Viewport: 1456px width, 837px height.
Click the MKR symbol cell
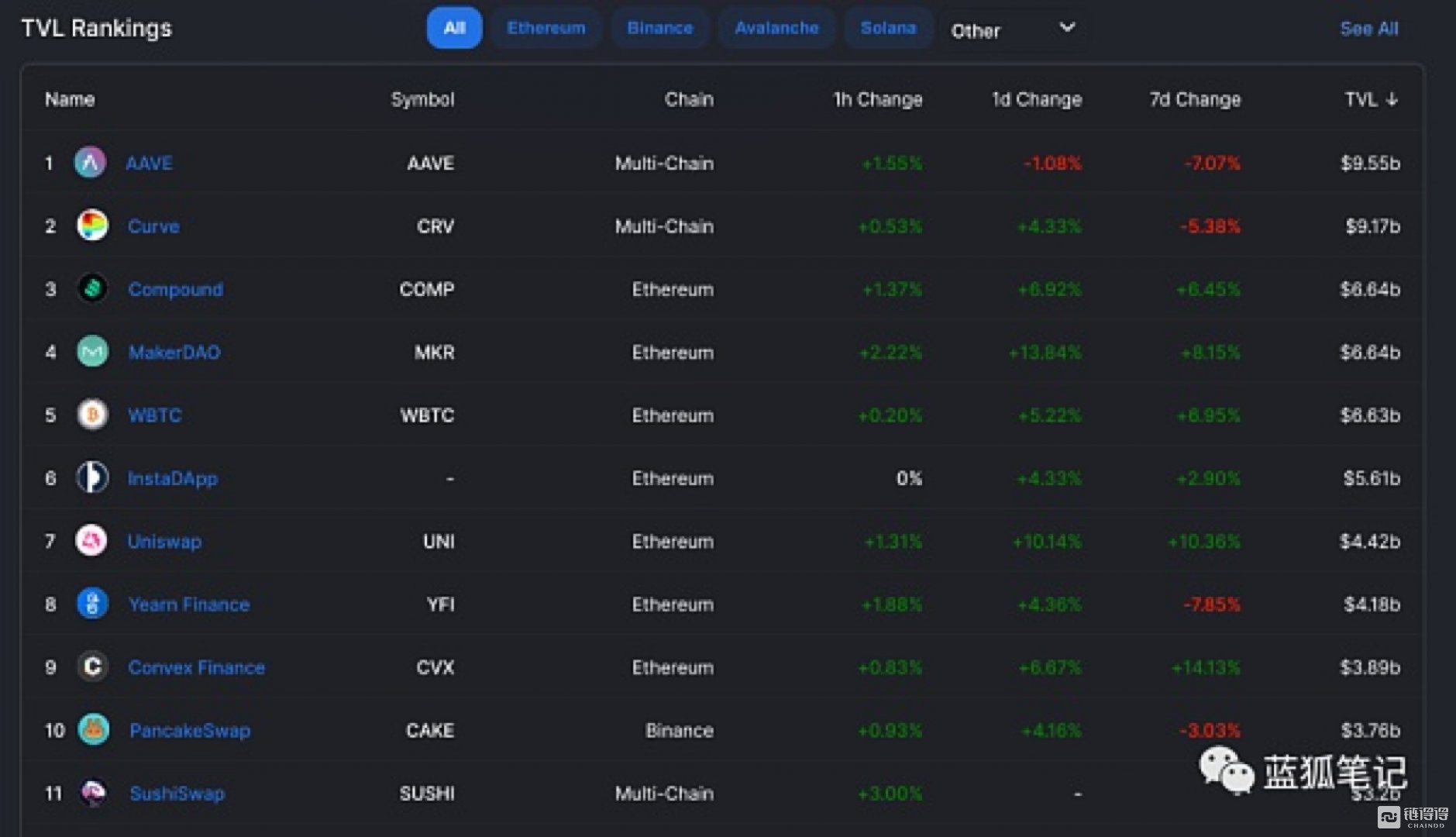[434, 353]
